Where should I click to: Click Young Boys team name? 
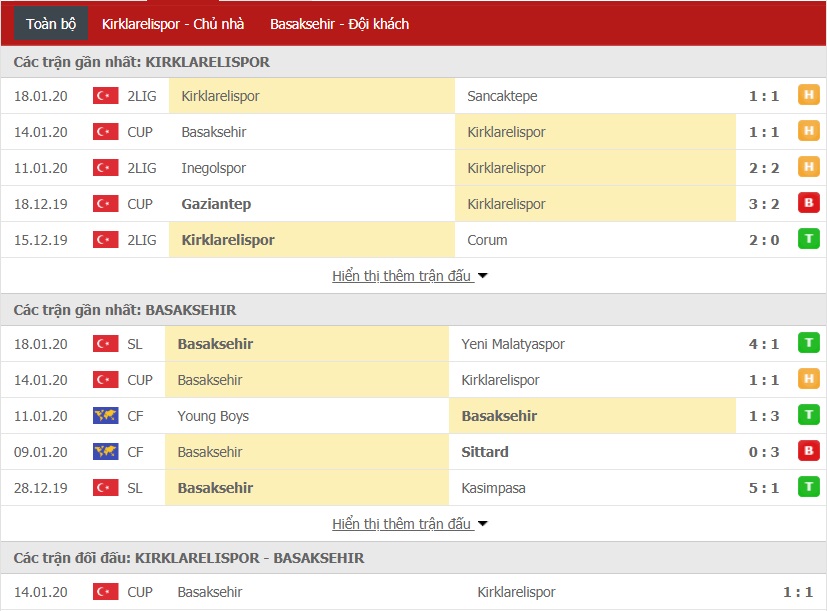tap(213, 416)
